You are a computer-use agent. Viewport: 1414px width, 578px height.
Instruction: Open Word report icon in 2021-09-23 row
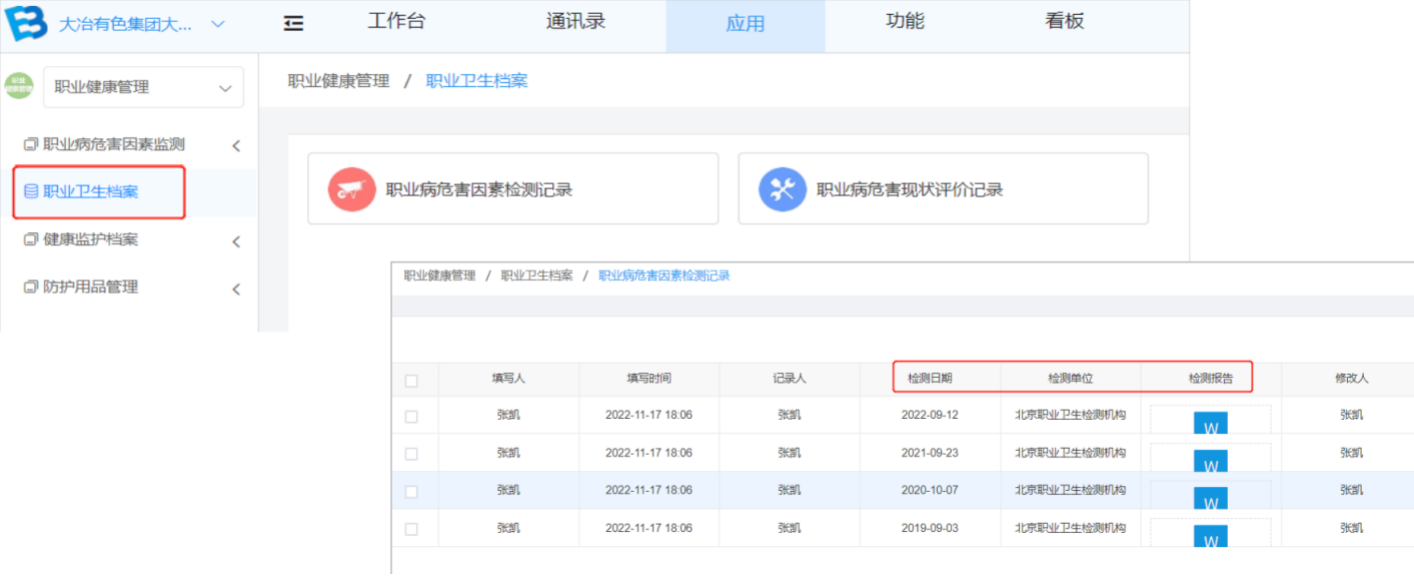1210,460
